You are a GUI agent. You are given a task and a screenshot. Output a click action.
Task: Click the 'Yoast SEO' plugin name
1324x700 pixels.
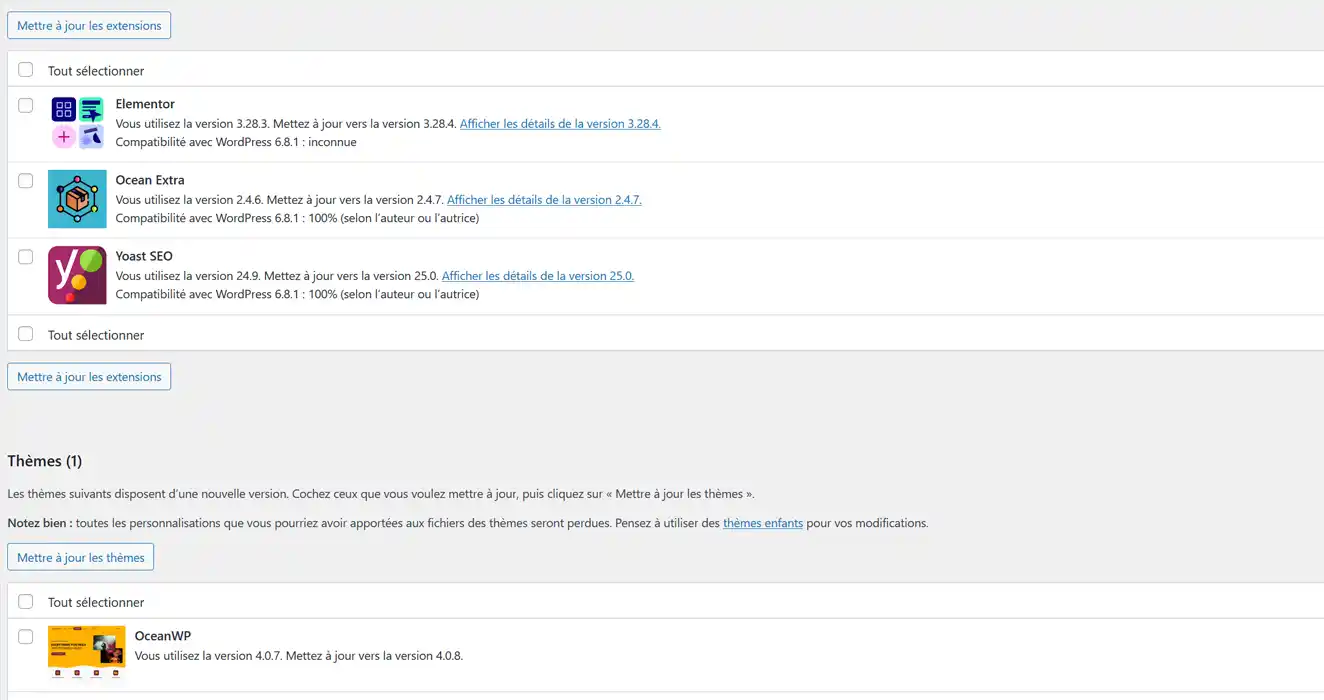(144, 256)
